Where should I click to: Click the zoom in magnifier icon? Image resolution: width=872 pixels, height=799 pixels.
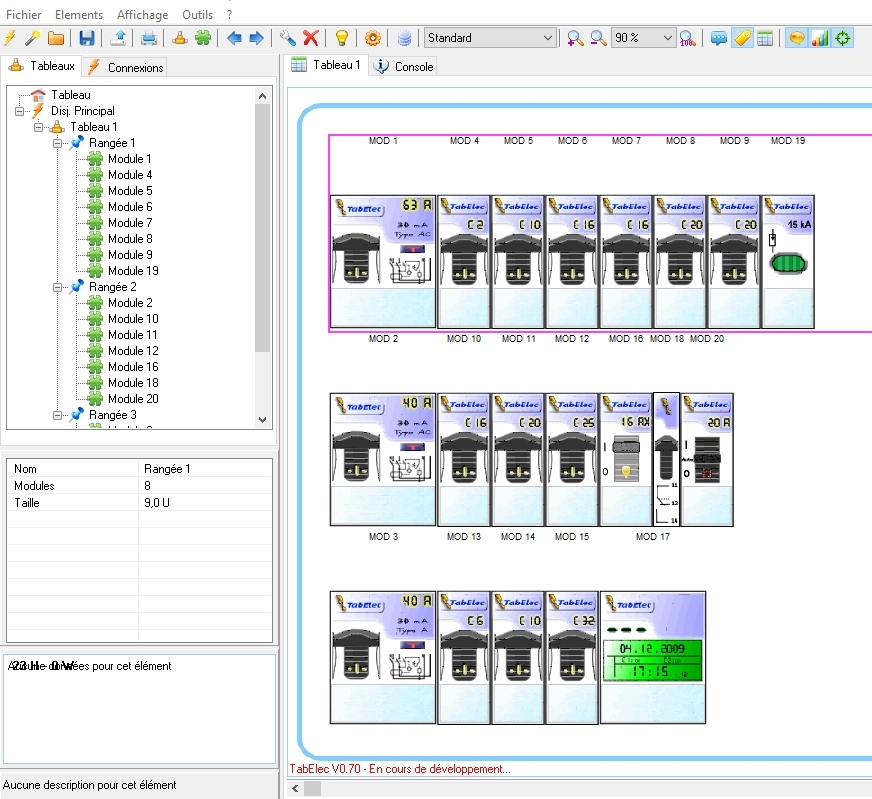[575, 38]
